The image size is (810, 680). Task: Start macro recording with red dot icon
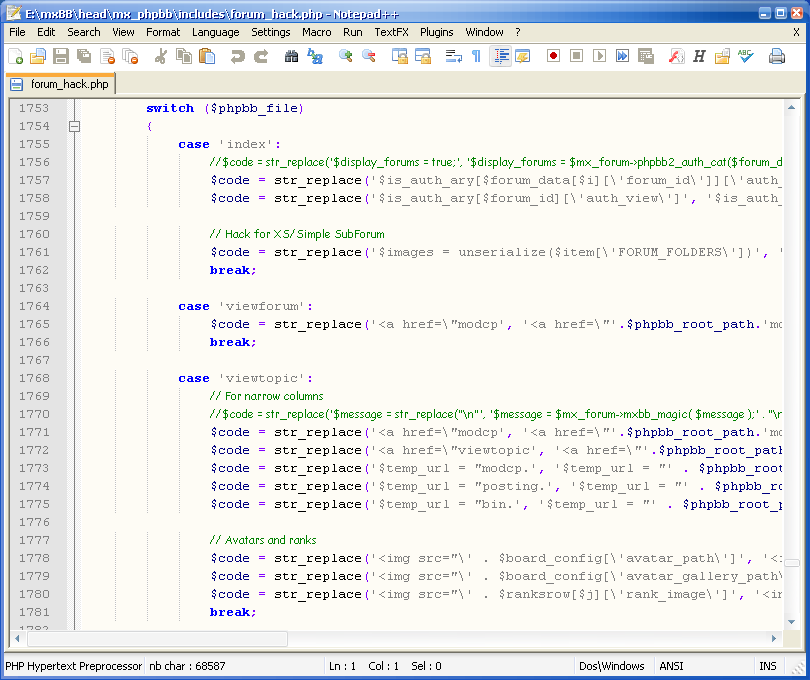[552, 56]
